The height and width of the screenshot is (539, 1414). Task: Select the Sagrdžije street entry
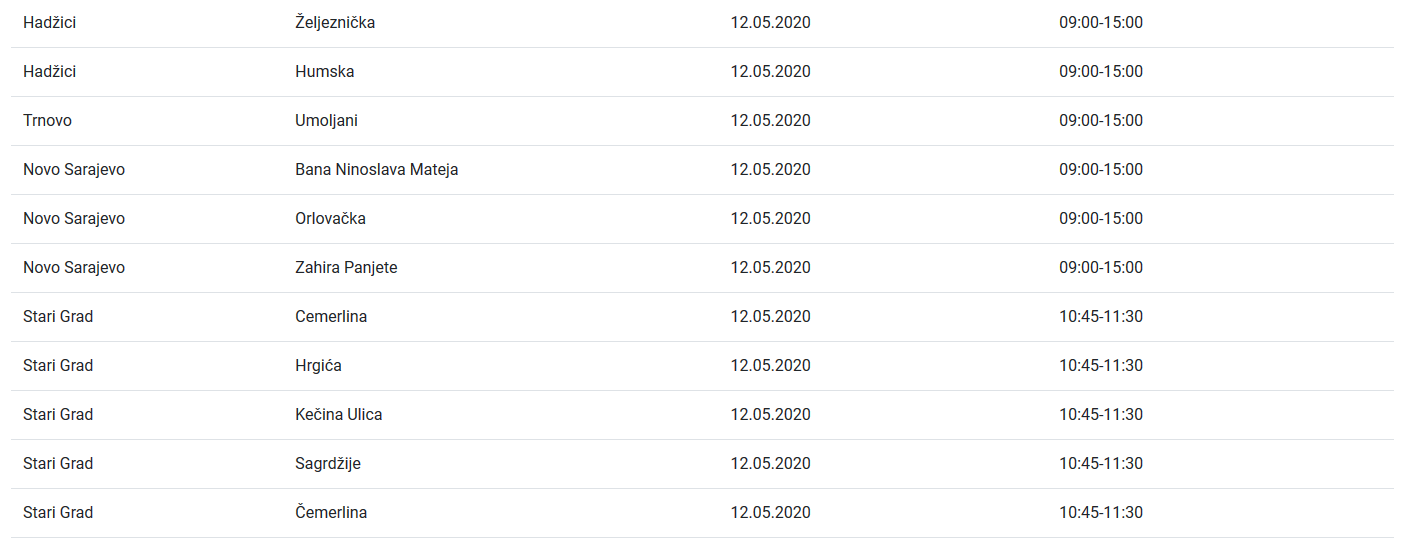pos(328,463)
